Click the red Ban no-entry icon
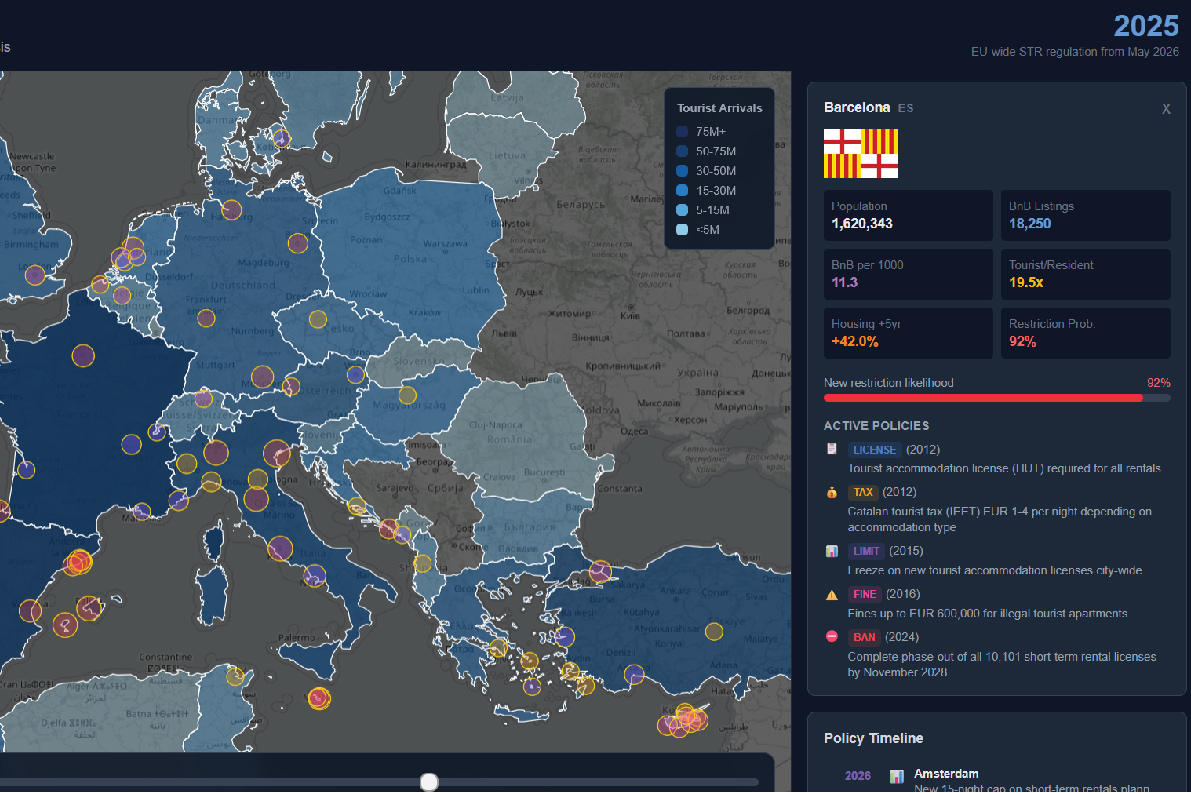This screenshot has width=1191, height=793. (832, 637)
